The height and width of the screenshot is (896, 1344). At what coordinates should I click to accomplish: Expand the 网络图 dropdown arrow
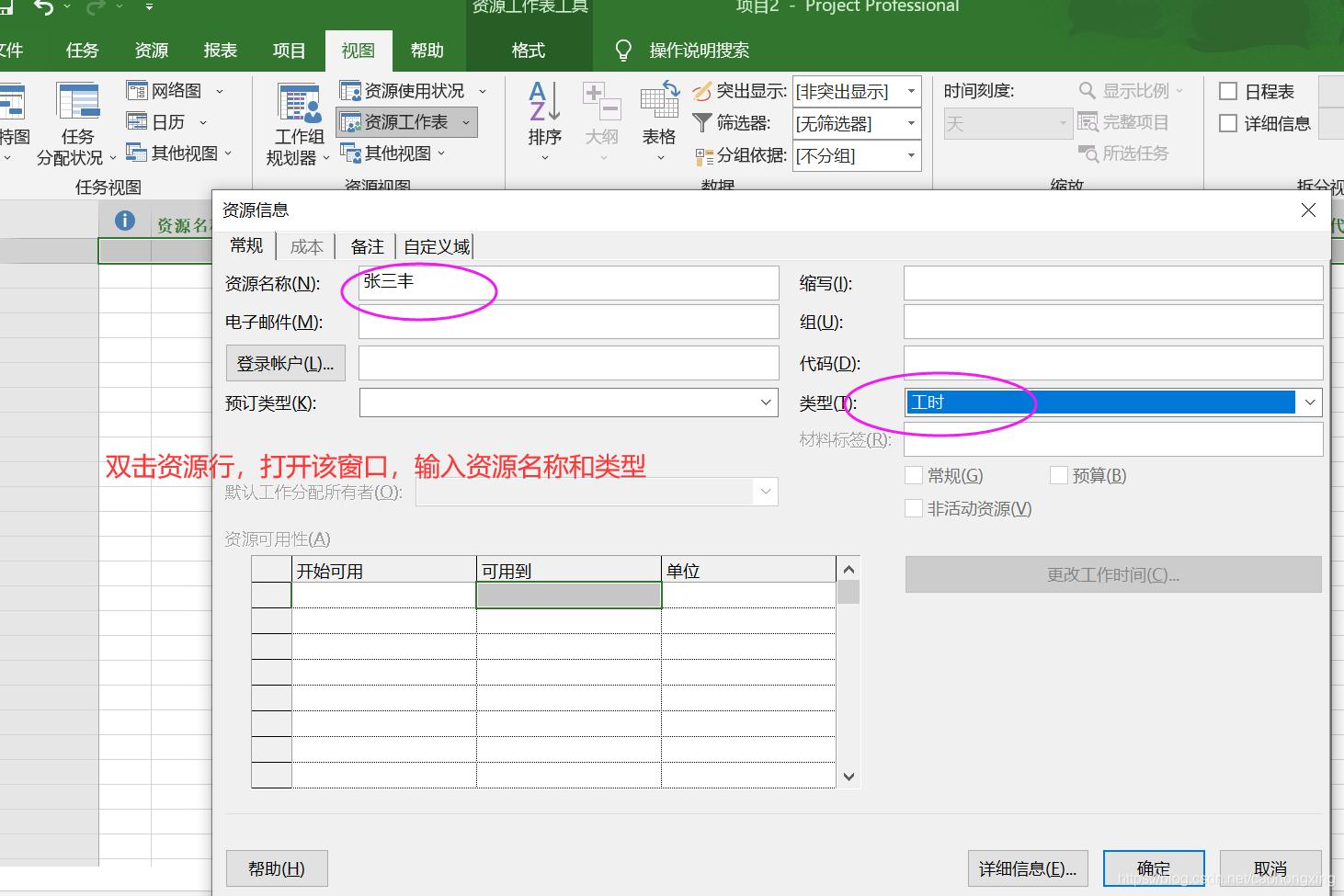click(x=220, y=91)
